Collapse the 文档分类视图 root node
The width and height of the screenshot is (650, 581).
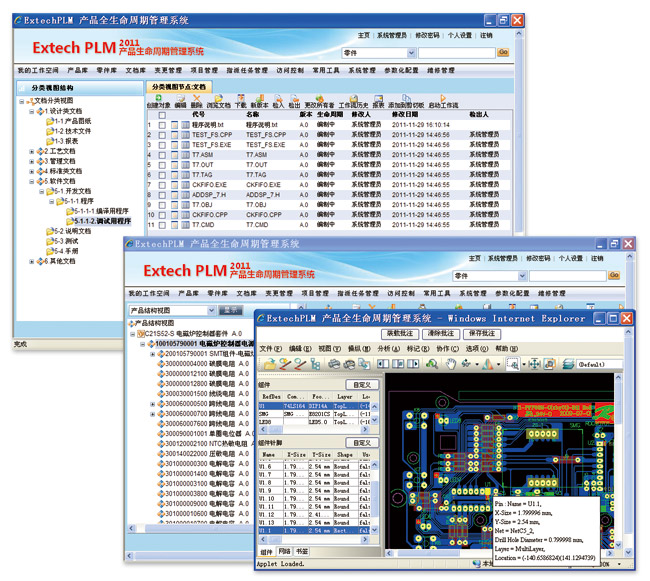pyautogui.click(x=22, y=101)
